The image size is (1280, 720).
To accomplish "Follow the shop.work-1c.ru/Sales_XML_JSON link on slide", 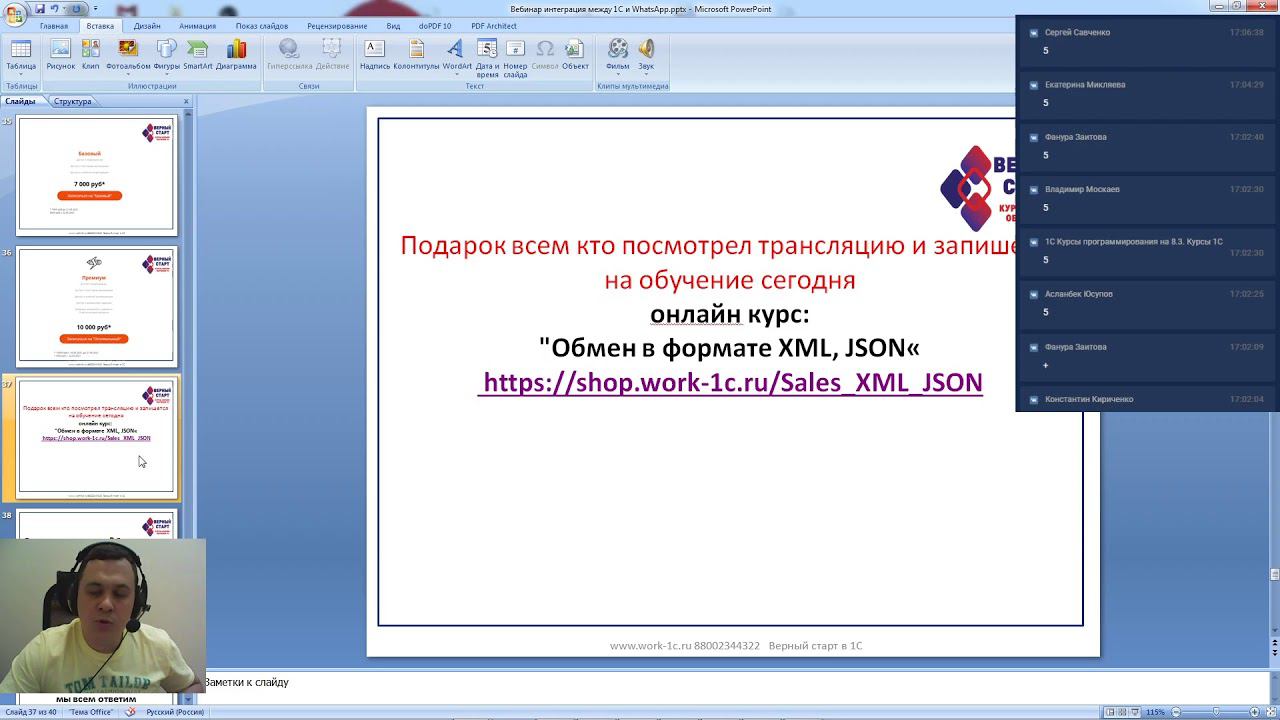I will [x=730, y=383].
